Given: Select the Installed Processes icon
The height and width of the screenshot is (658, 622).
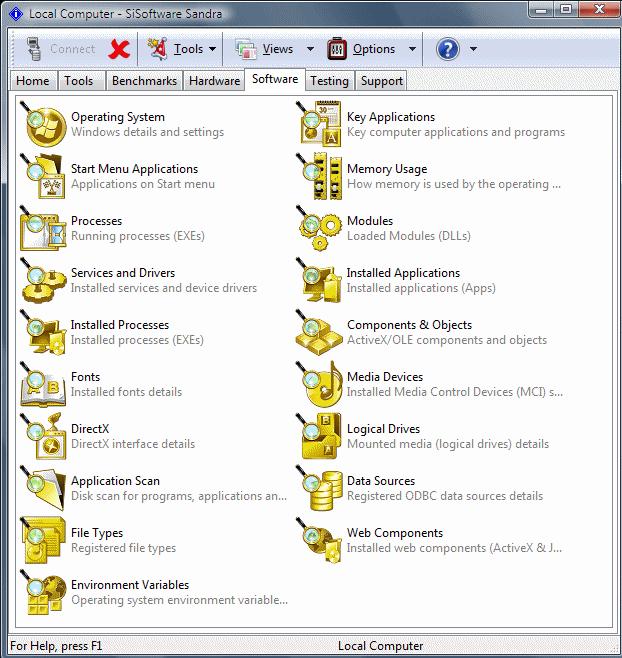Looking at the screenshot, I should [43, 332].
